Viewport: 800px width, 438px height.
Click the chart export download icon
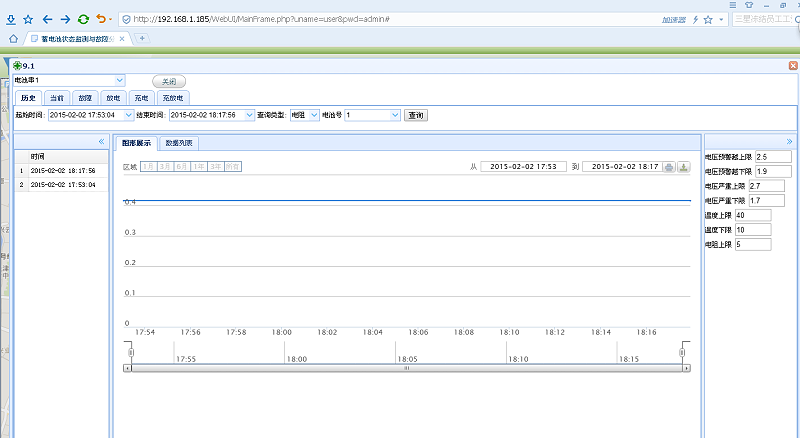click(x=684, y=167)
